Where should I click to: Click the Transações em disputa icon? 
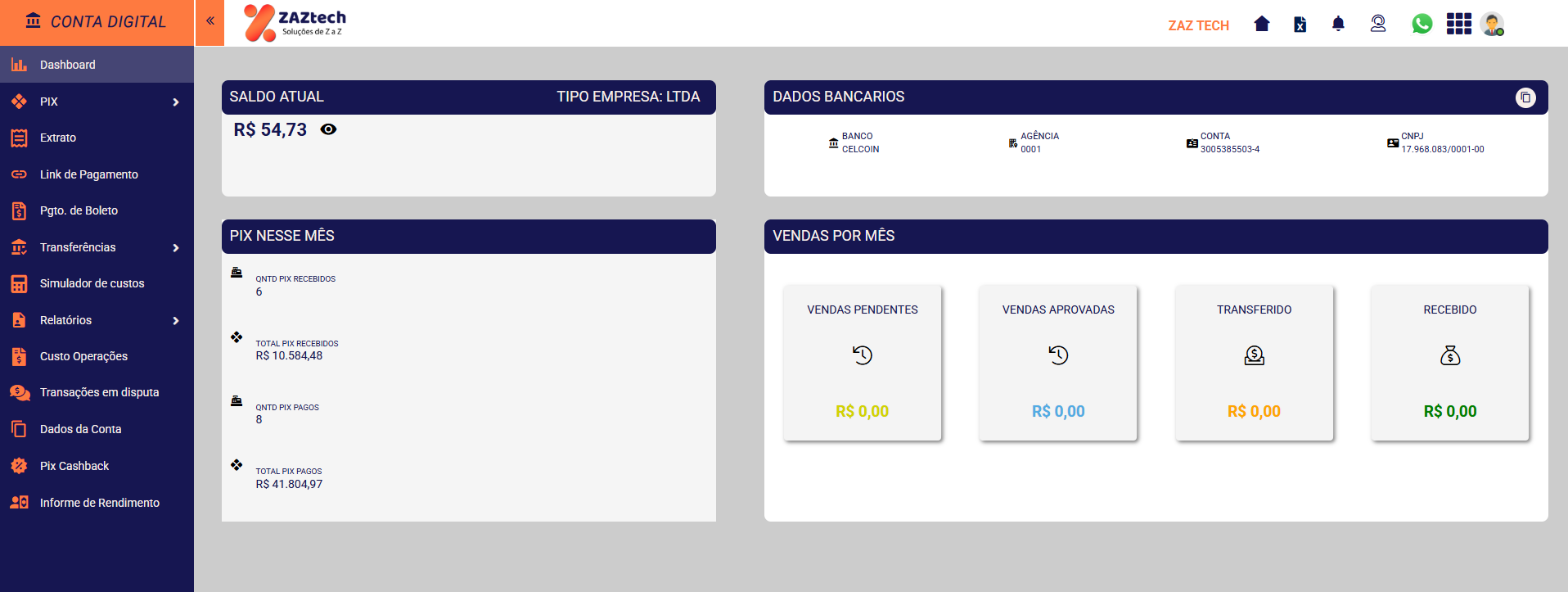tap(20, 392)
